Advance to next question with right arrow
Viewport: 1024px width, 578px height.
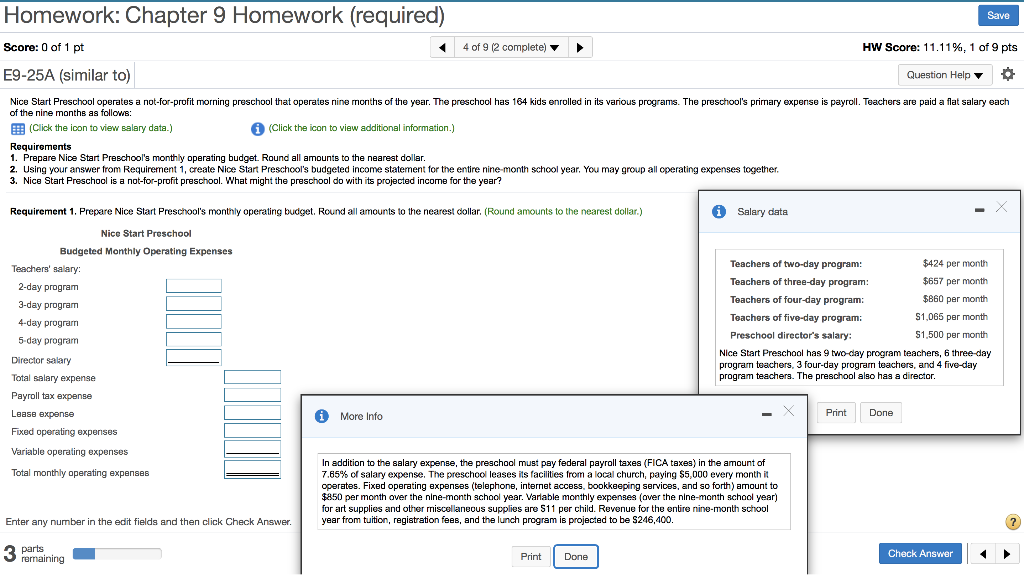581,46
